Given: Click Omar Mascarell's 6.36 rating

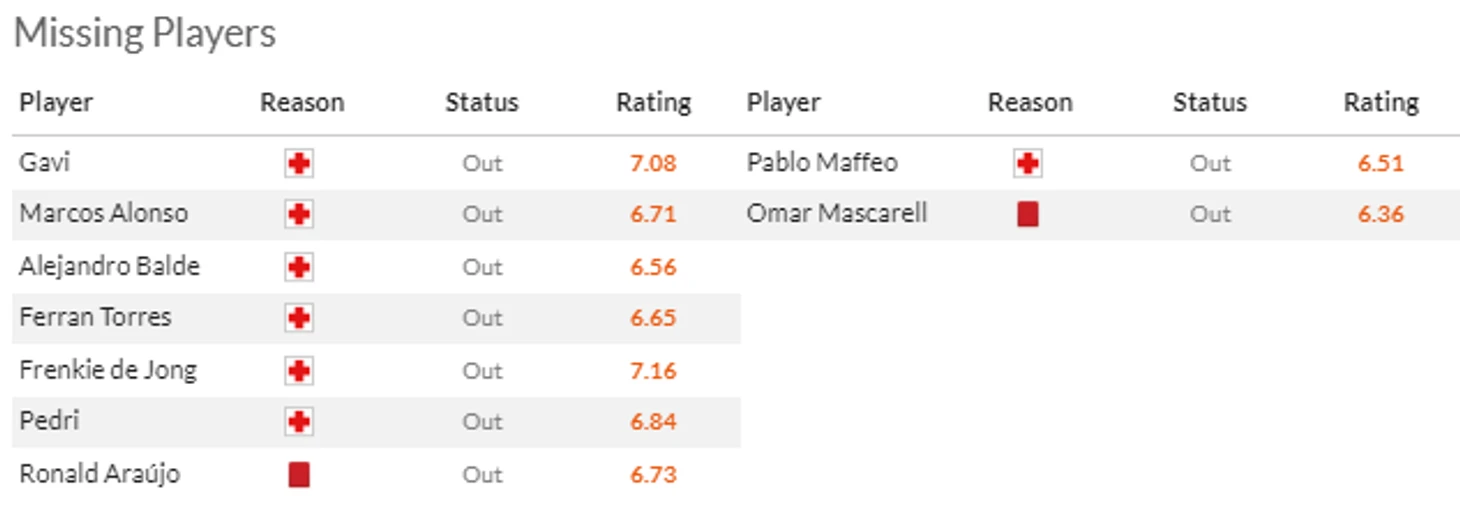Looking at the screenshot, I should (1381, 214).
